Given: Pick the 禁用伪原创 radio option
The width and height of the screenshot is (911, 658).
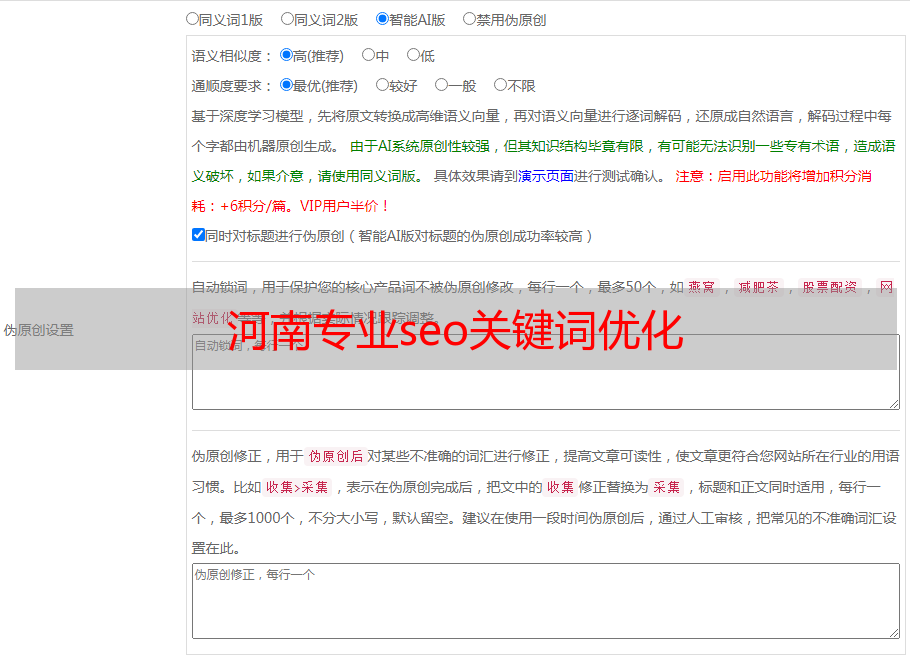Looking at the screenshot, I should (x=470, y=19).
